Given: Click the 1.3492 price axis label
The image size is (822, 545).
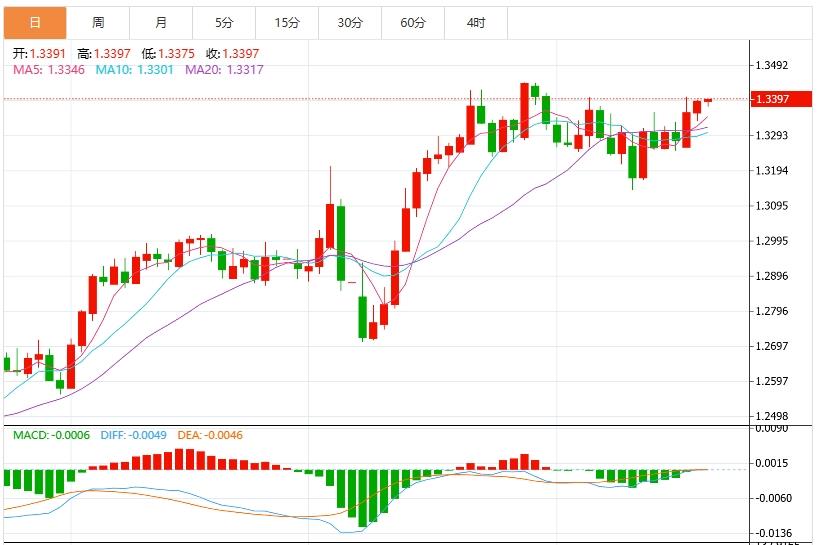Looking at the screenshot, I should point(773,66).
